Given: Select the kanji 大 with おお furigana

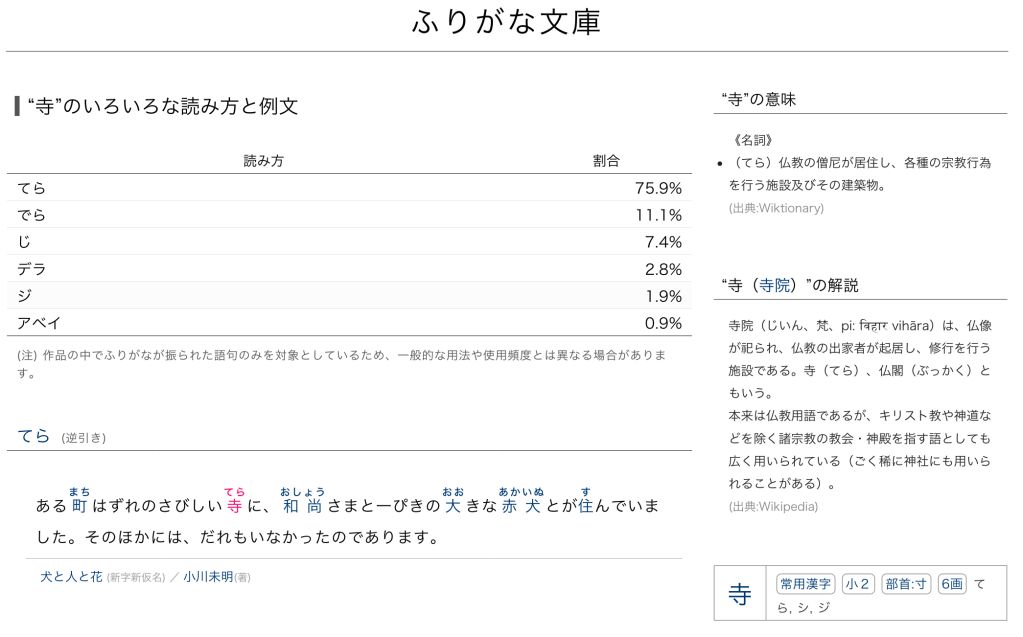Looking at the screenshot, I should click(x=453, y=506).
